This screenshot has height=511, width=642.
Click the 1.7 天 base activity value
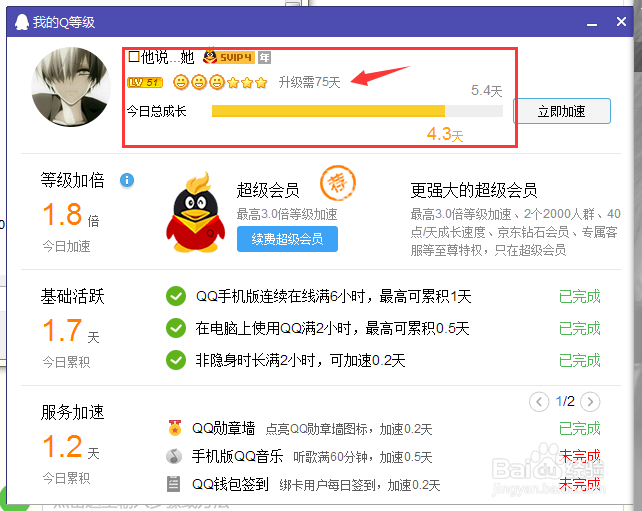71,331
